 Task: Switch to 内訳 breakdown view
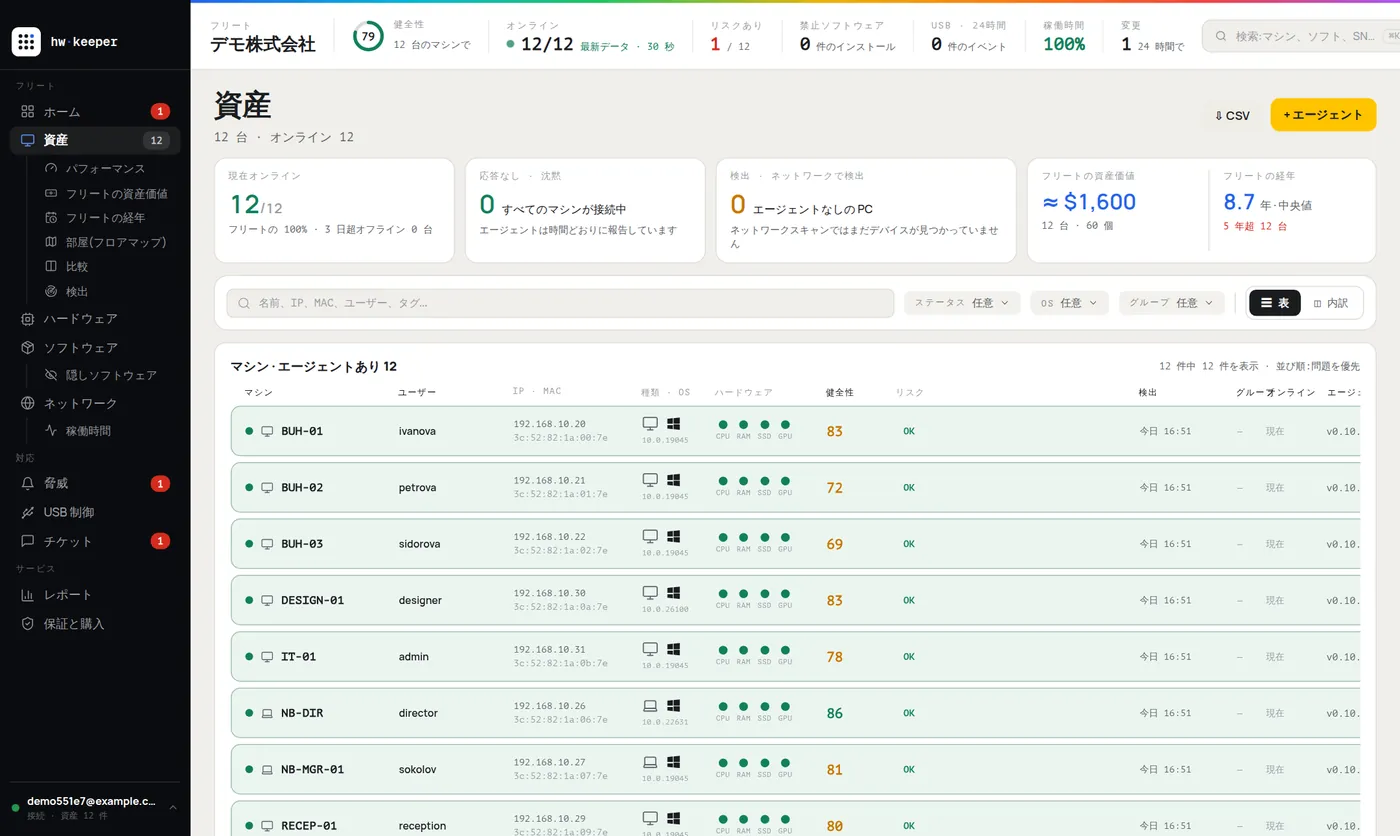(1331, 303)
